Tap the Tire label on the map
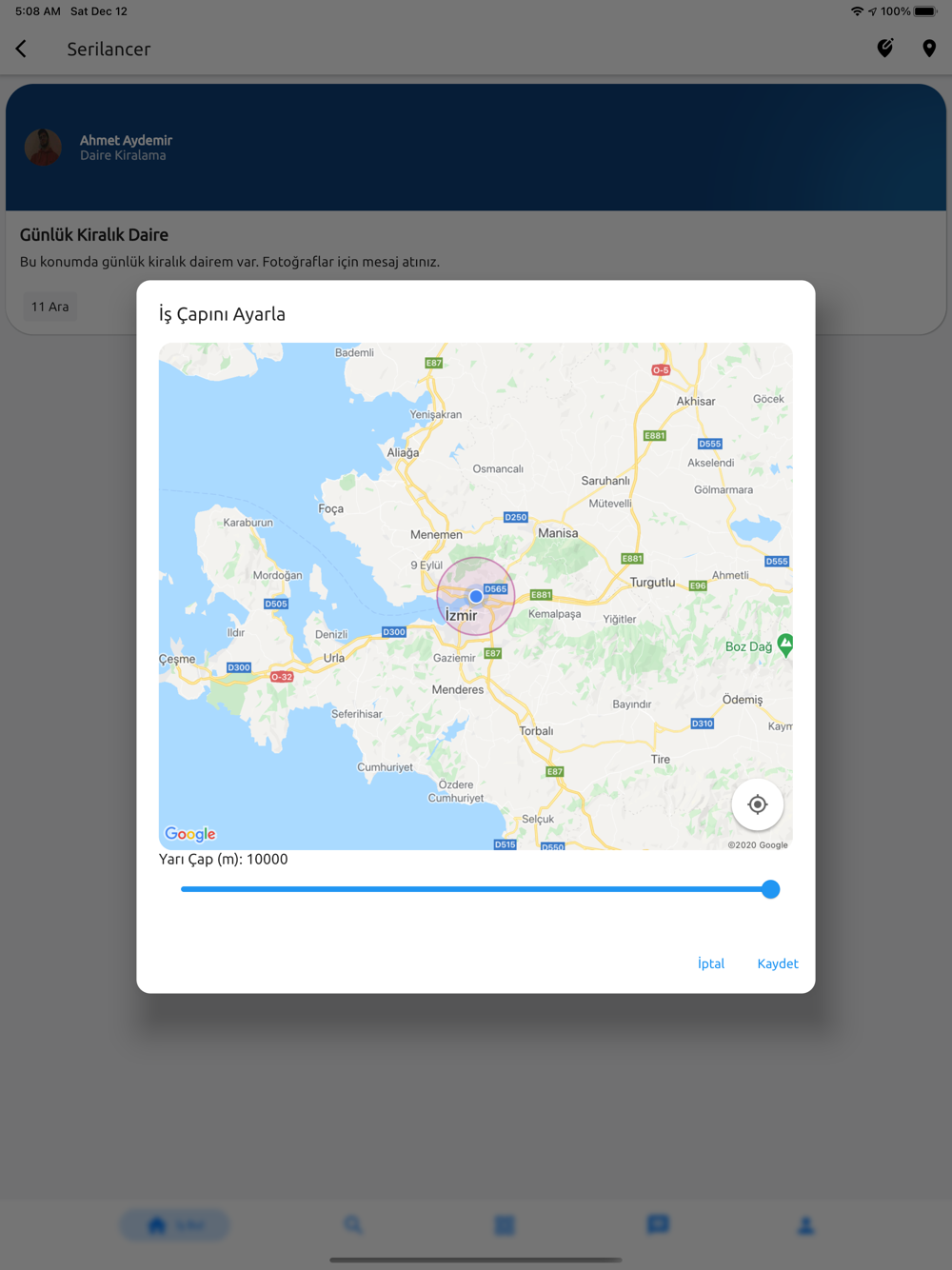The height and width of the screenshot is (1270, 952). tap(661, 759)
